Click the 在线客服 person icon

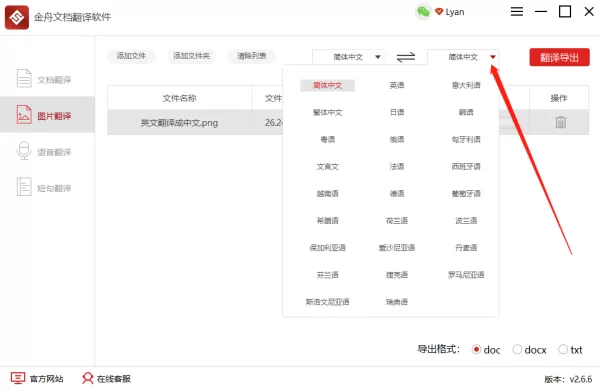point(88,378)
